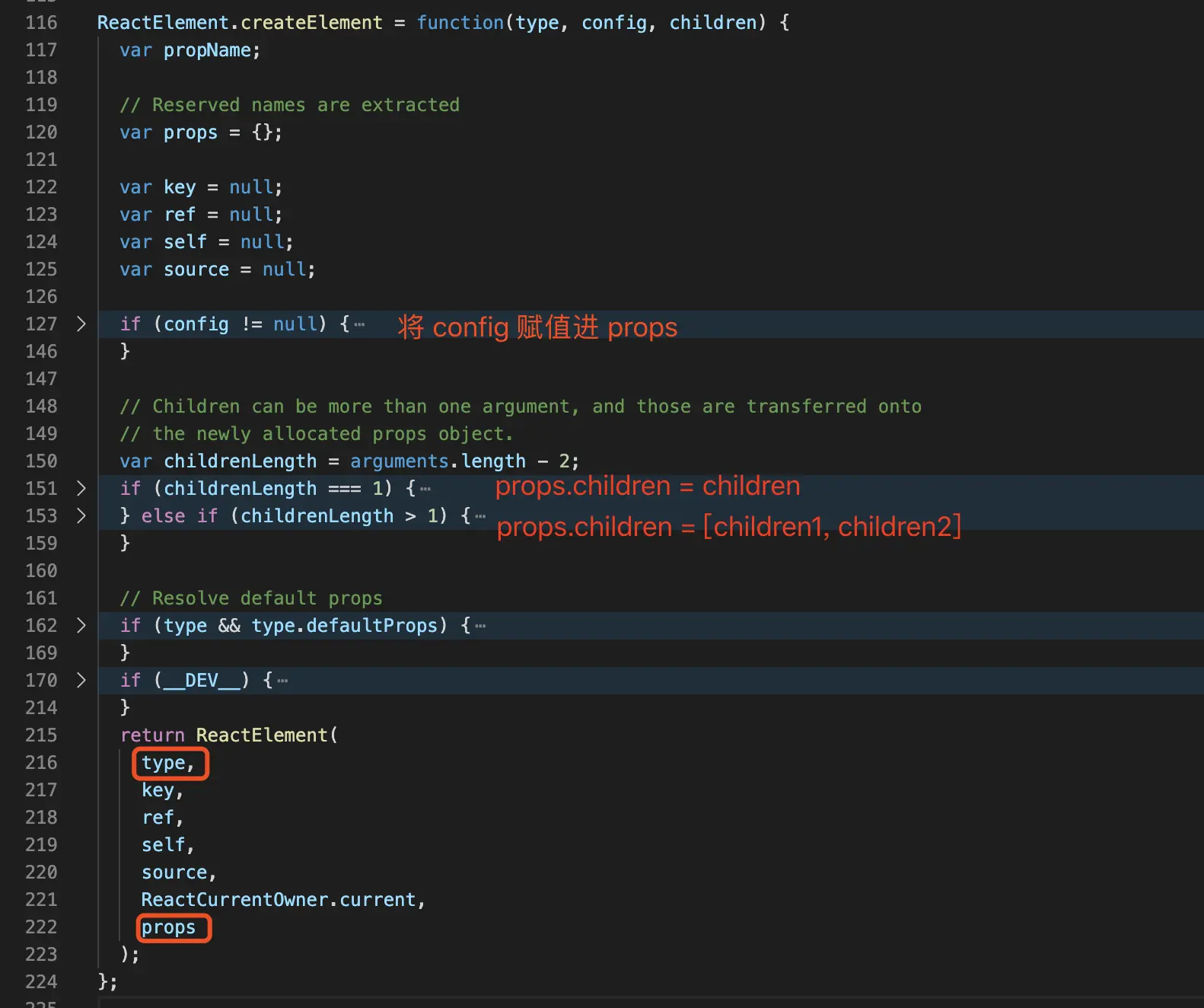The height and width of the screenshot is (1008, 1204).
Task: Click 'key,' argument on line 217
Action: (x=163, y=790)
